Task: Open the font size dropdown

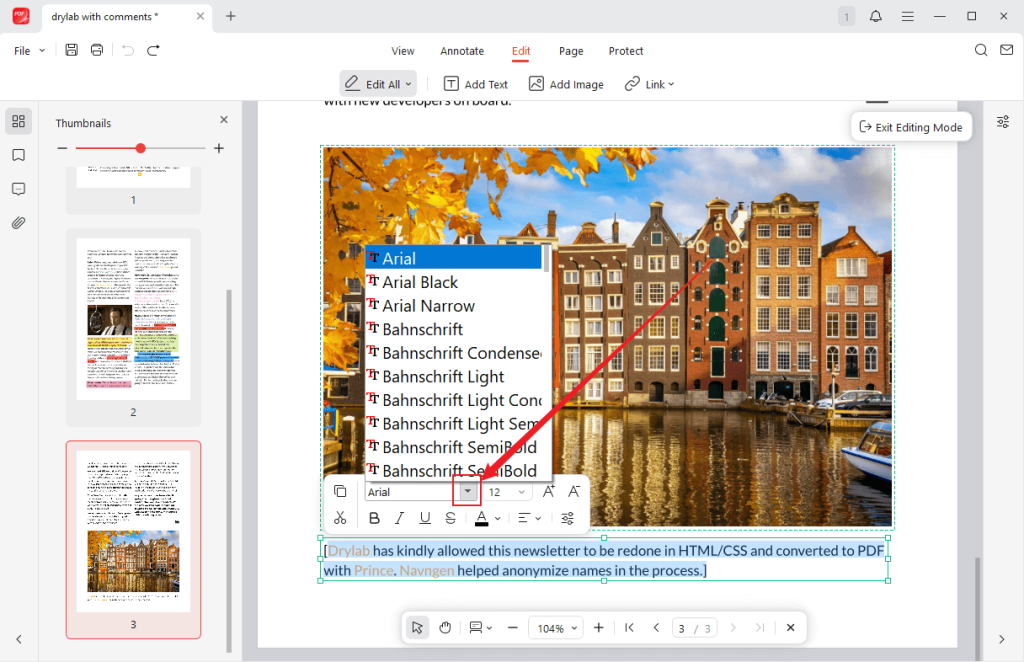Action: click(x=519, y=491)
